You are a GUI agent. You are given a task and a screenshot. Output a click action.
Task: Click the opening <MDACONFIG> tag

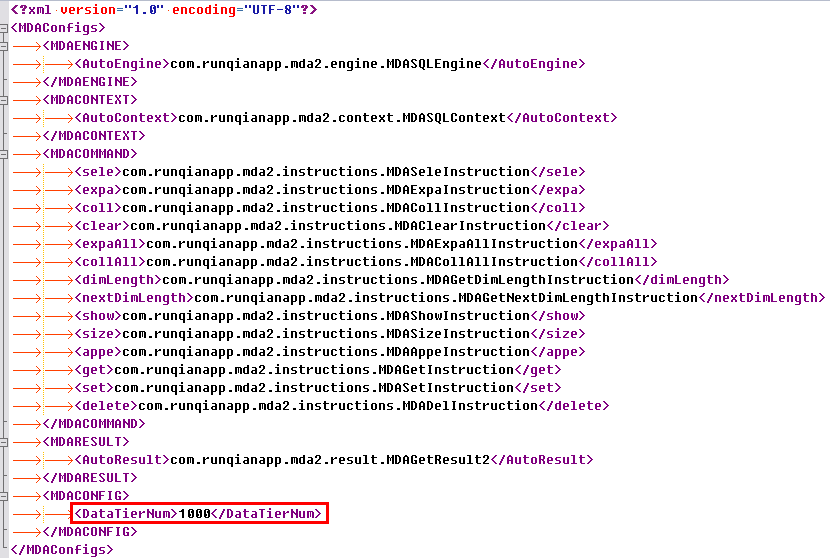pyautogui.click(x=86, y=496)
